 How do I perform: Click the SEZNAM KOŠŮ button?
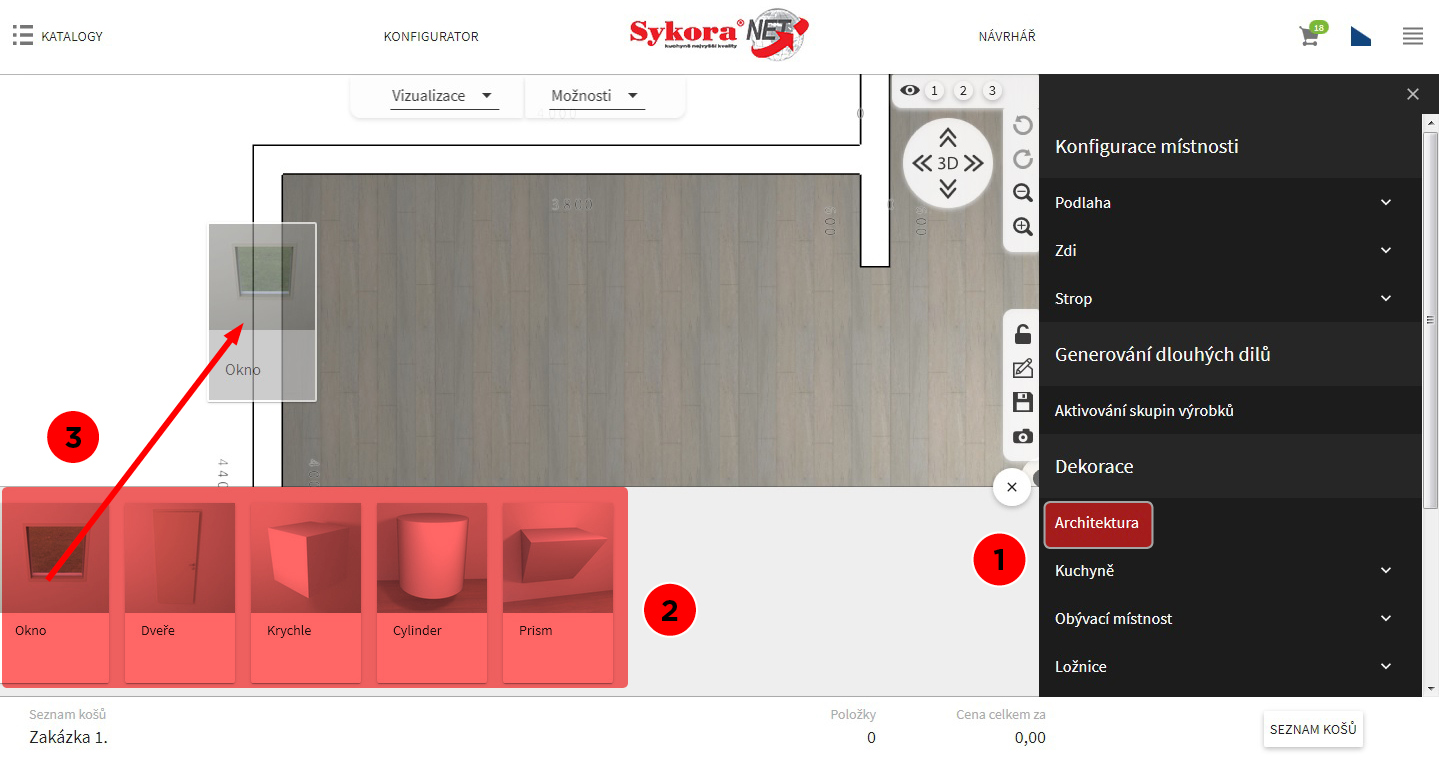tap(1312, 730)
